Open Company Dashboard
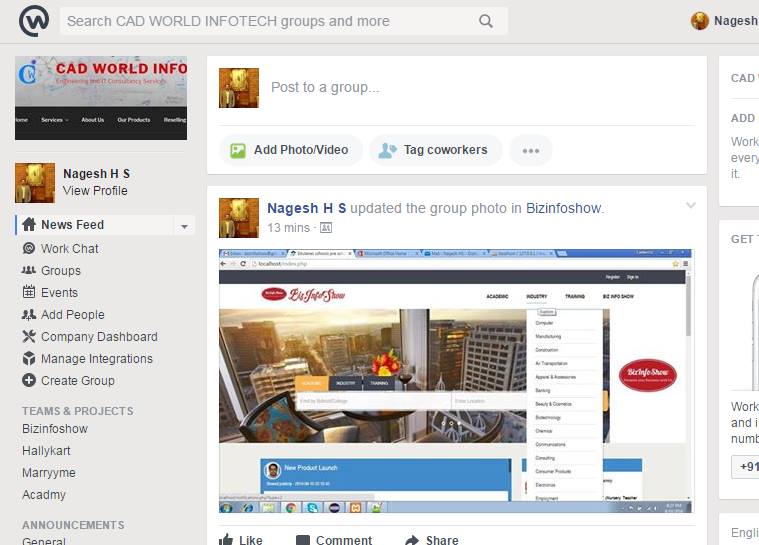This screenshot has width=759, height=545. tap(98, 336)
